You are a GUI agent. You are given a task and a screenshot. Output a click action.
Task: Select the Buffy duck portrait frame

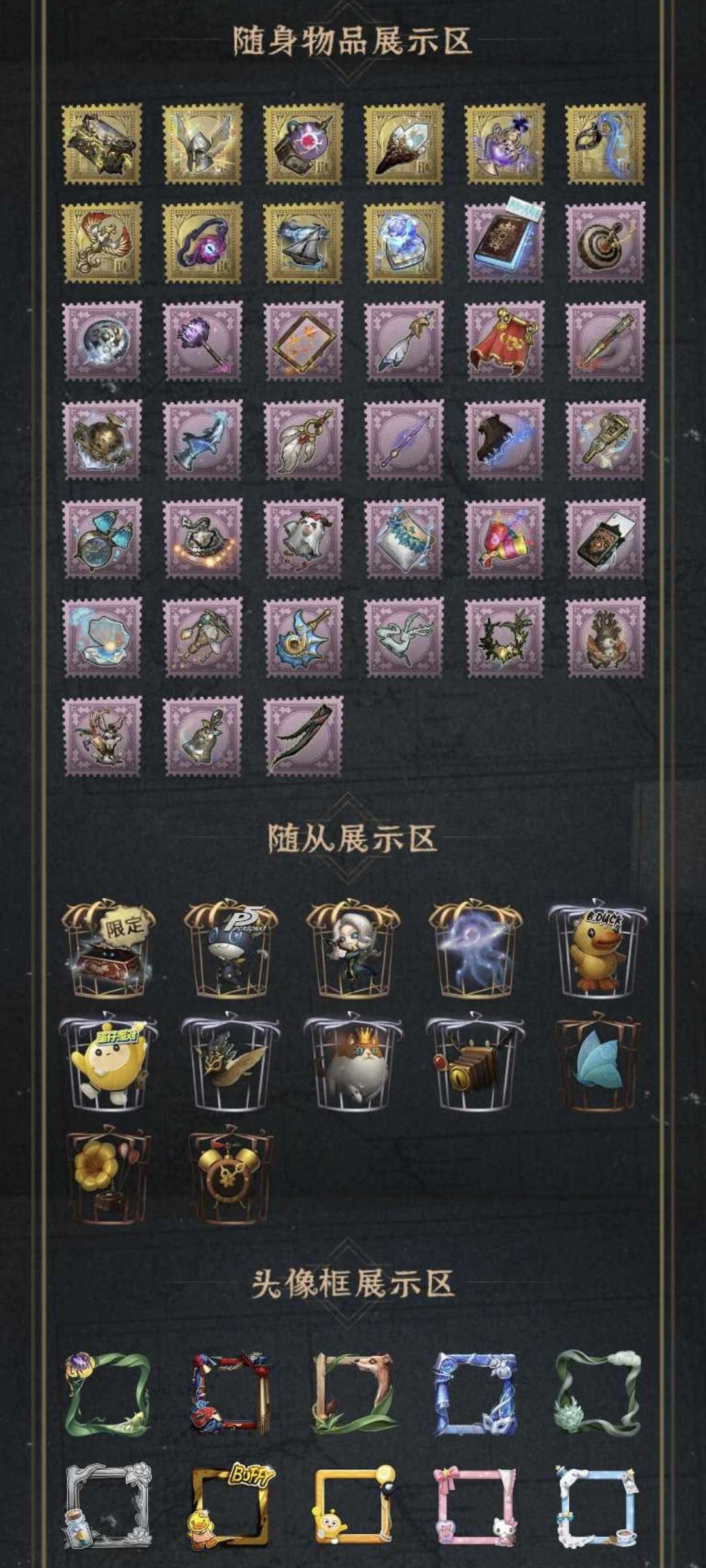231,1491
